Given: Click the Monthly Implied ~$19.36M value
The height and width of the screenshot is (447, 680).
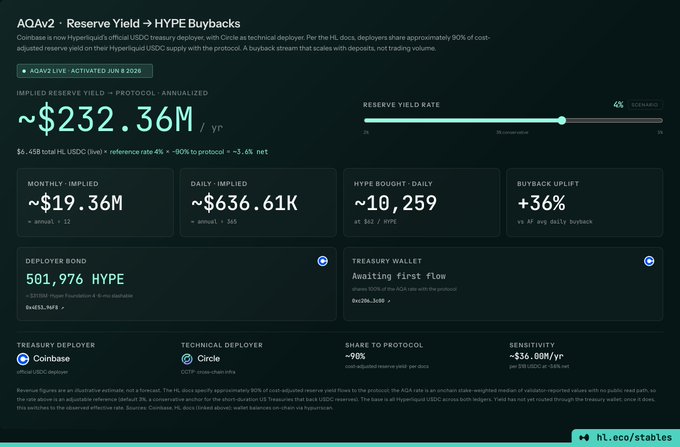Looking at the screenshot, I should pos(75,203).
